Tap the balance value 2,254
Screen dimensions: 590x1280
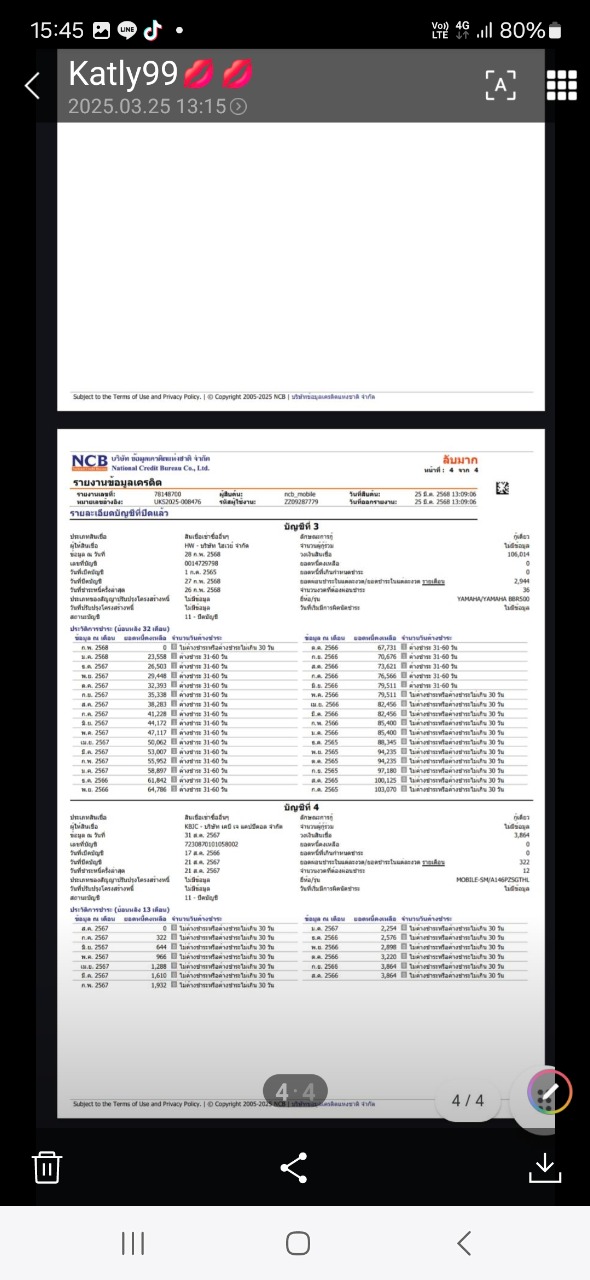390,928
